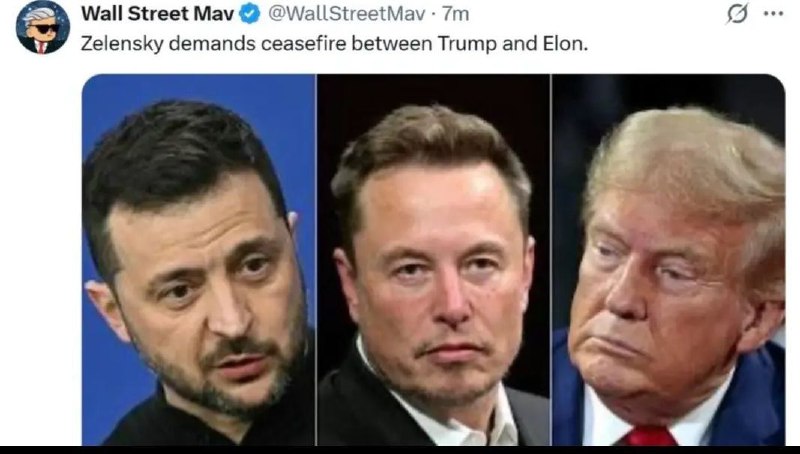Click the "Wall Street Mav" display name
This screenshot has width=800, height=454.
pos(157,14)
